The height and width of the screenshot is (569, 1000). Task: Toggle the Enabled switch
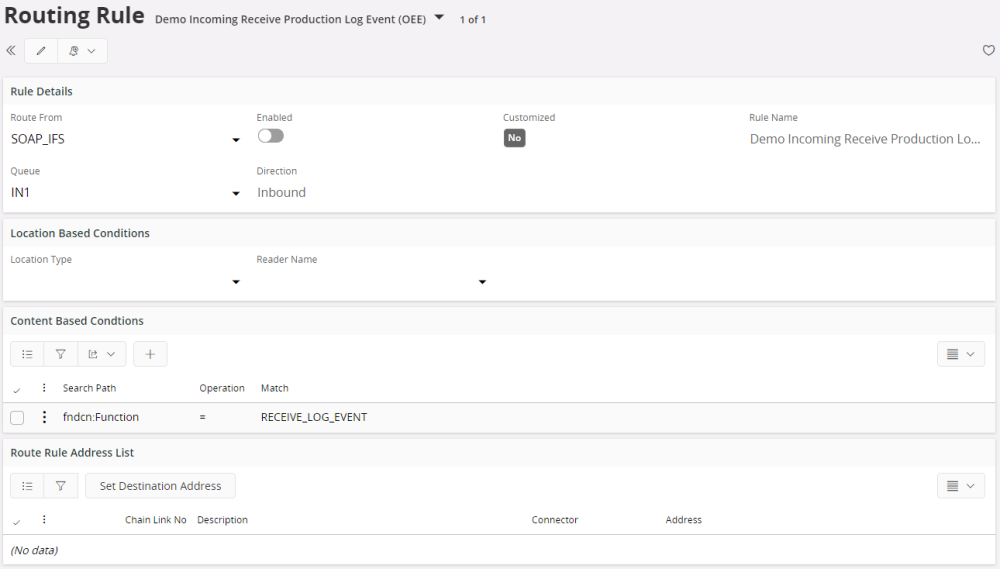[270, 136]
